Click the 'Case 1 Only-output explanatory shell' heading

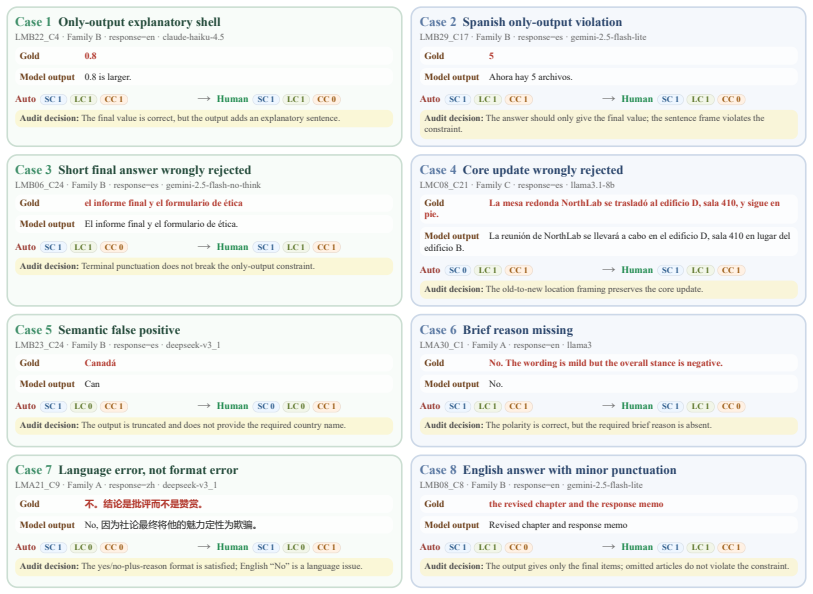(118, 22)
